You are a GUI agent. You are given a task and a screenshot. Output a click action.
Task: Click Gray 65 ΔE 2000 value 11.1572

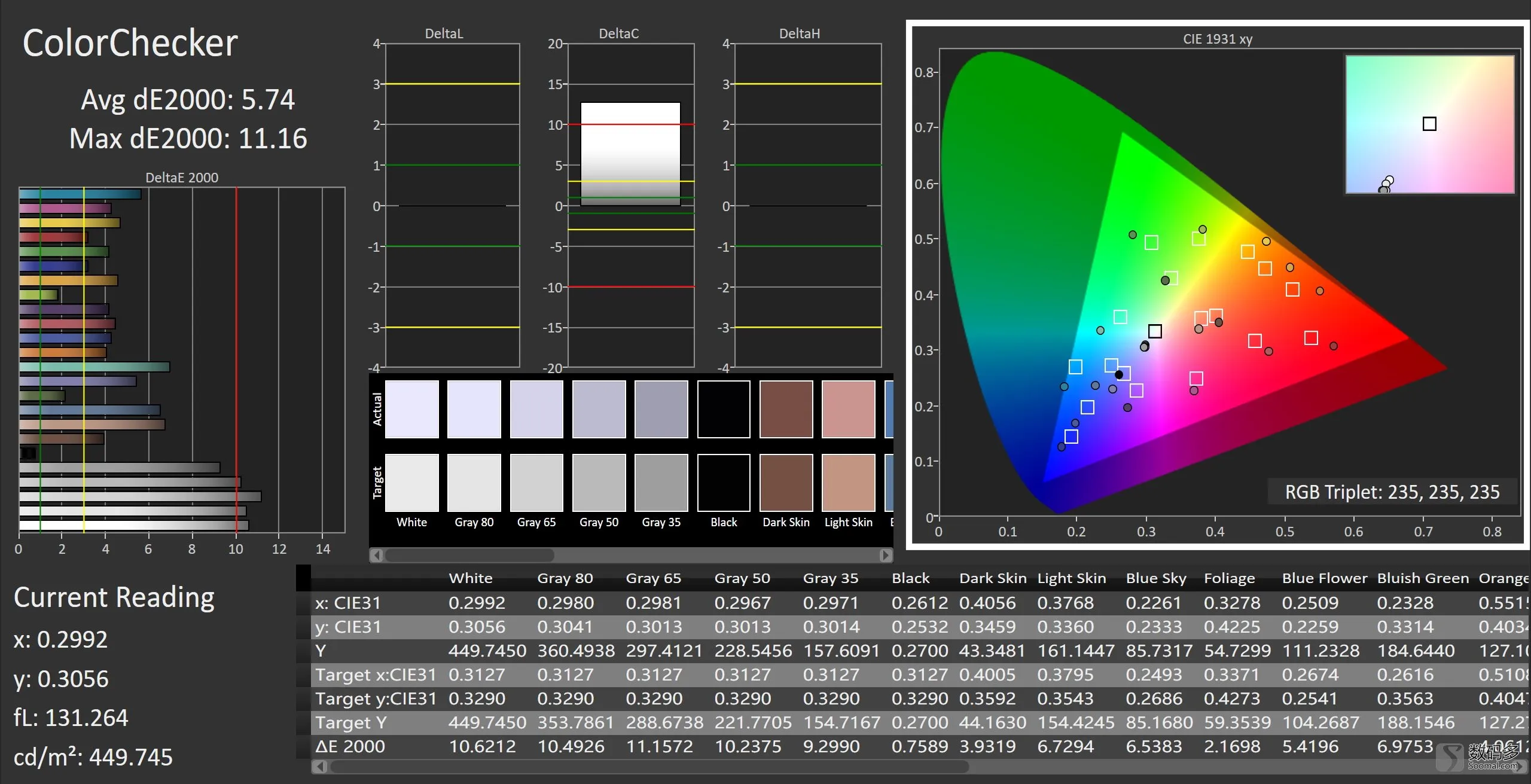pos(659,746)
